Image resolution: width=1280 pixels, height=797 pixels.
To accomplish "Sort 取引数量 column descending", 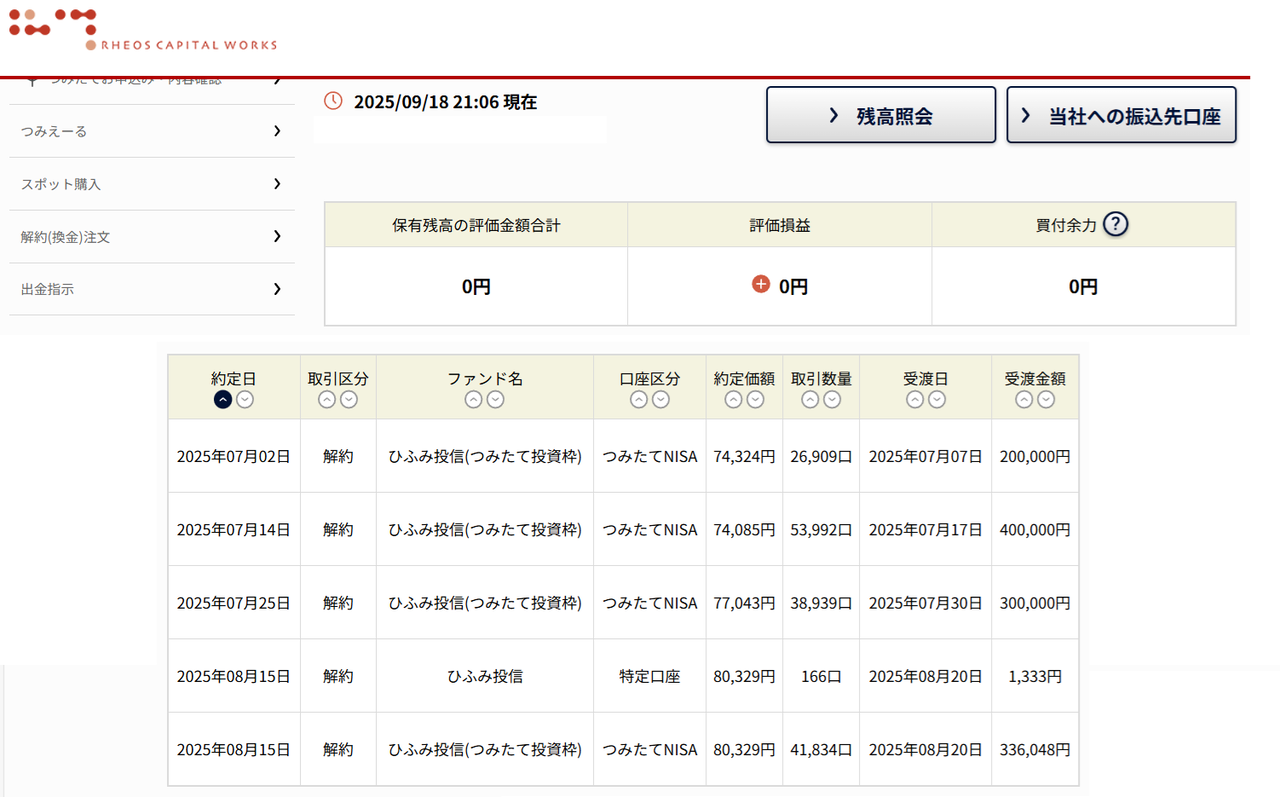I will coord(832,399).
